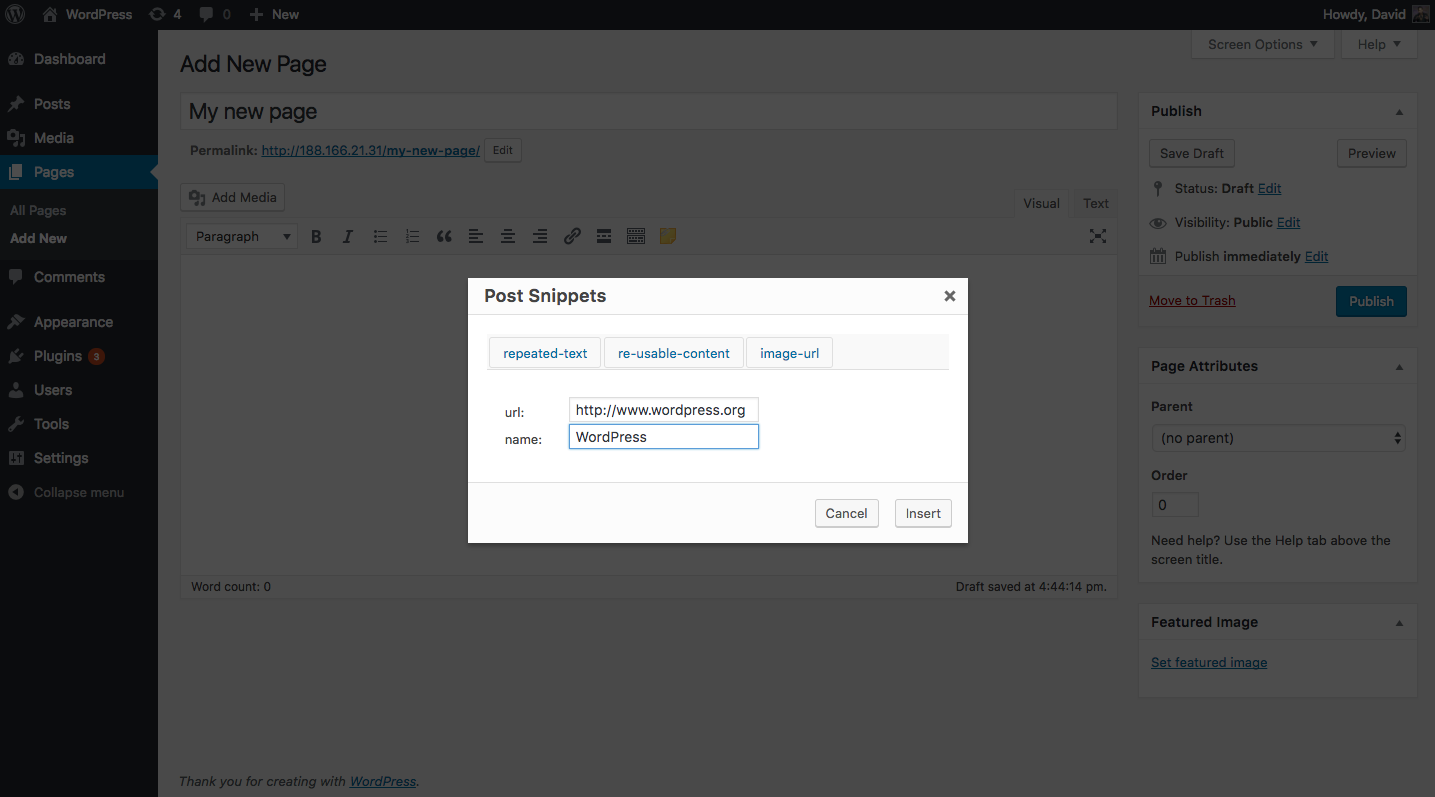
Task: Toggle bold formatting
Action: (316, 236)
